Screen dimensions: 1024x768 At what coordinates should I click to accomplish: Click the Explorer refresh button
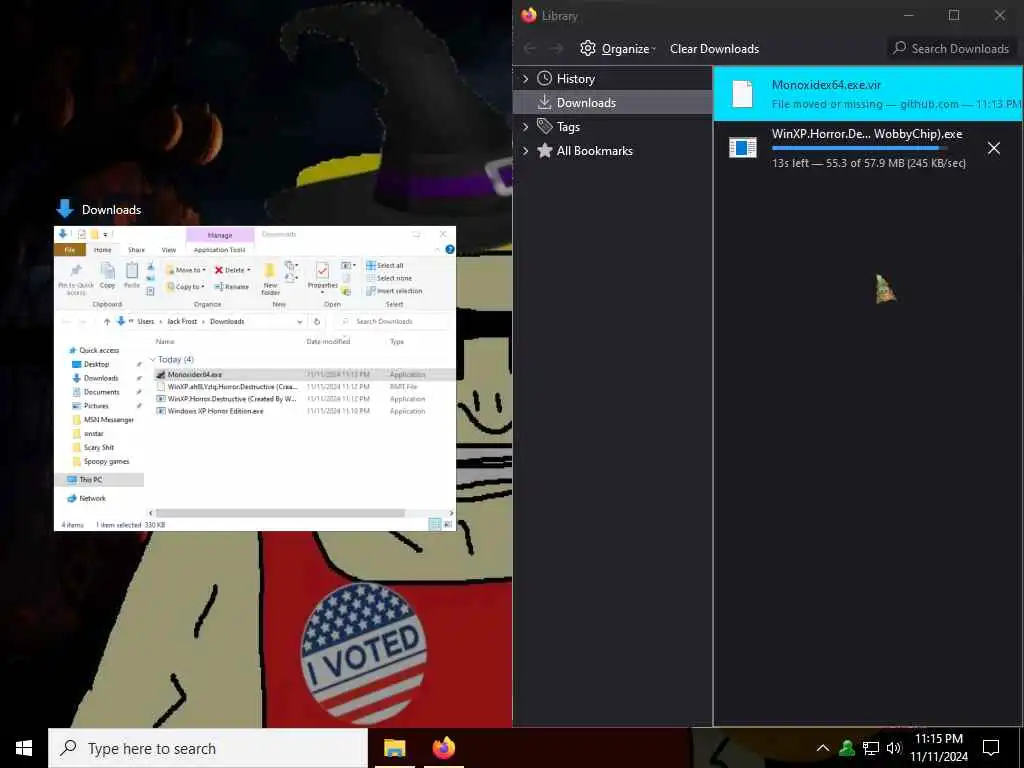click(x=317, y=321)
